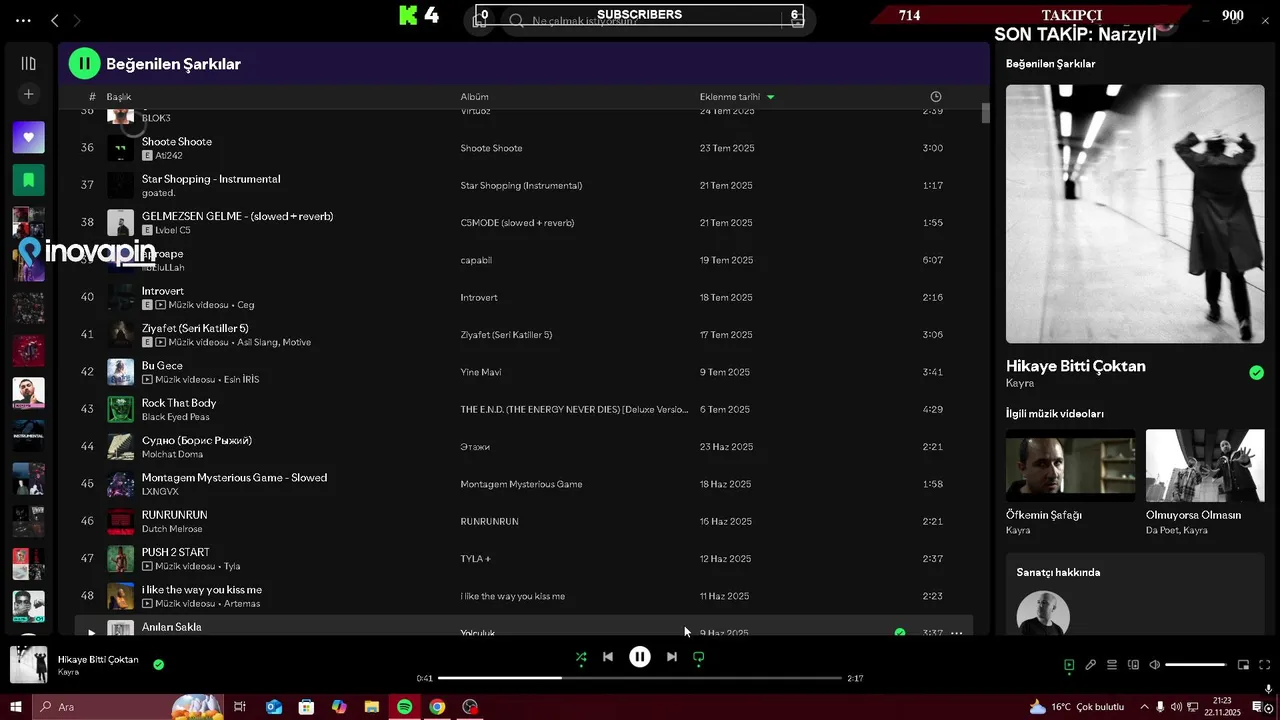Select the Introvert song title

[162, 291]
